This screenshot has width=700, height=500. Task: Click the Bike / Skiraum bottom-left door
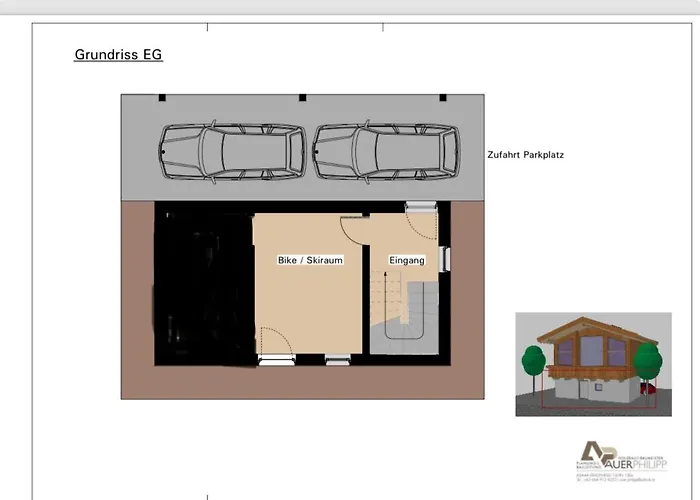[x=274, y=345]
